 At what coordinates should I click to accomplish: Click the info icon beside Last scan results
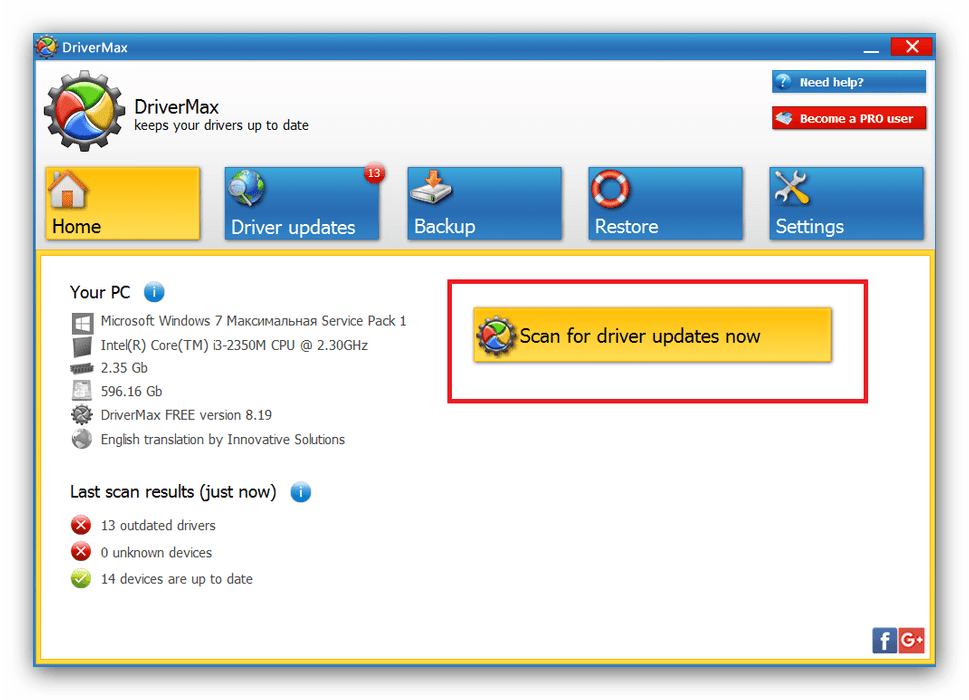click(x=300, y=492)
